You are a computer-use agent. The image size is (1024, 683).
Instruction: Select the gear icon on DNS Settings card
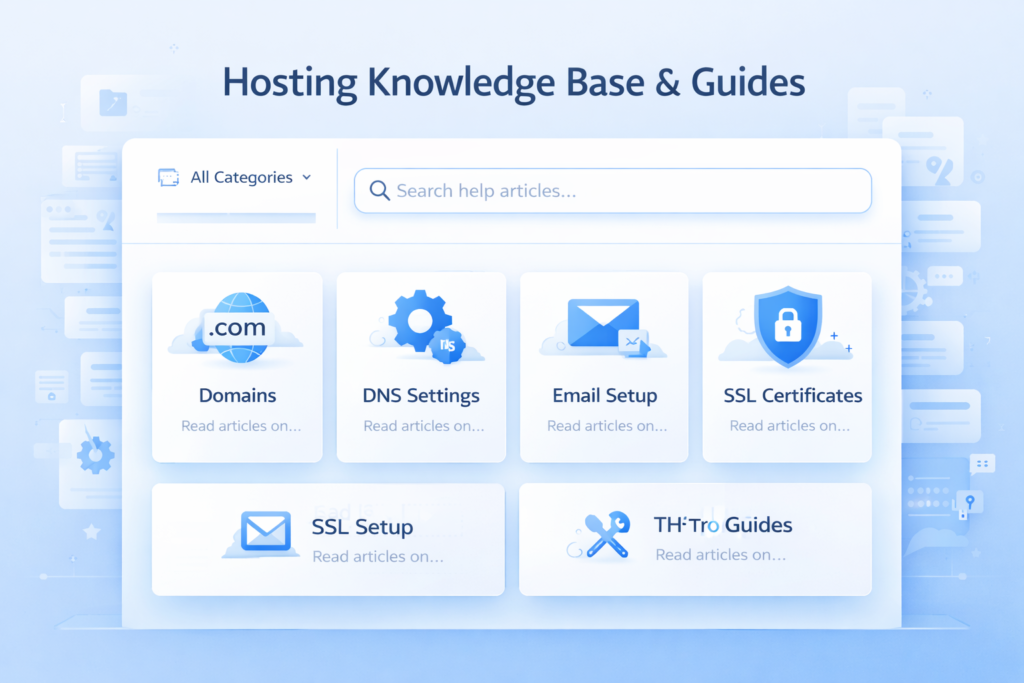(x=418, y=320)
